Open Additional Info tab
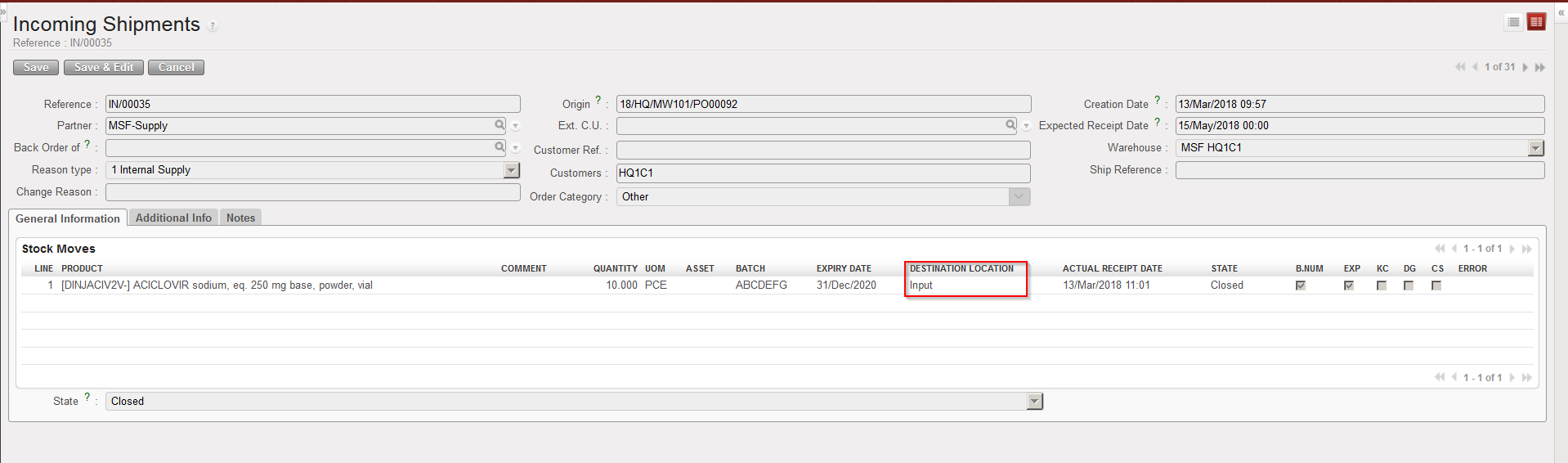The height and width of the screenshot is (463, 1568). click(x=173, y=218)
